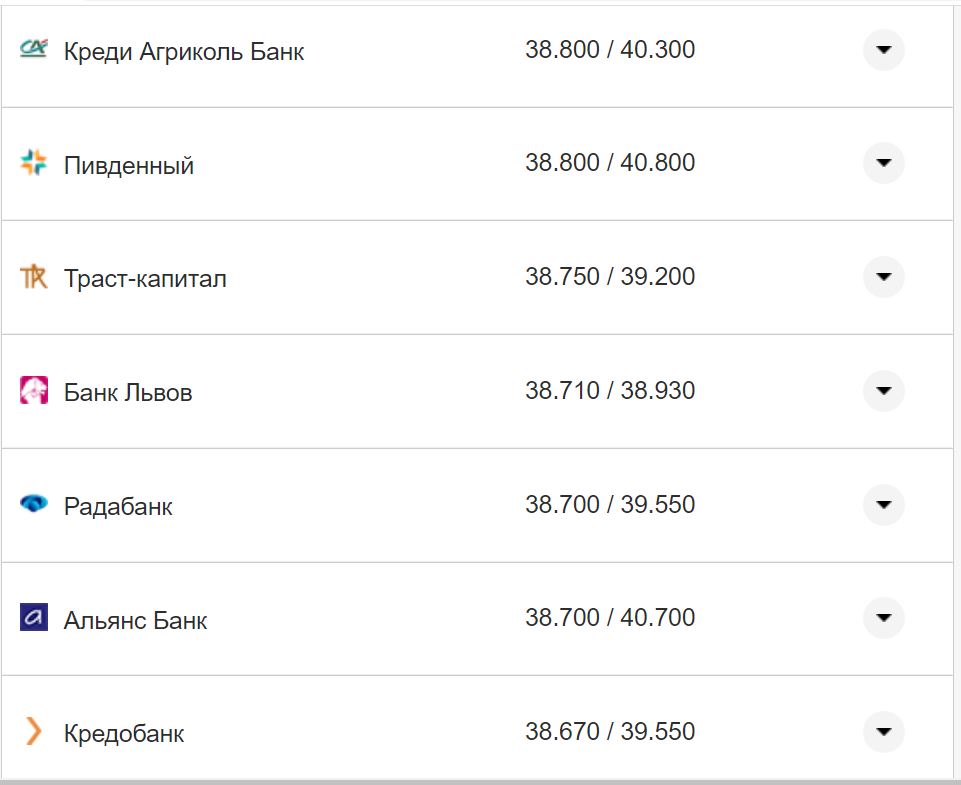Select the Кредобанк name link

coord(122,731)
